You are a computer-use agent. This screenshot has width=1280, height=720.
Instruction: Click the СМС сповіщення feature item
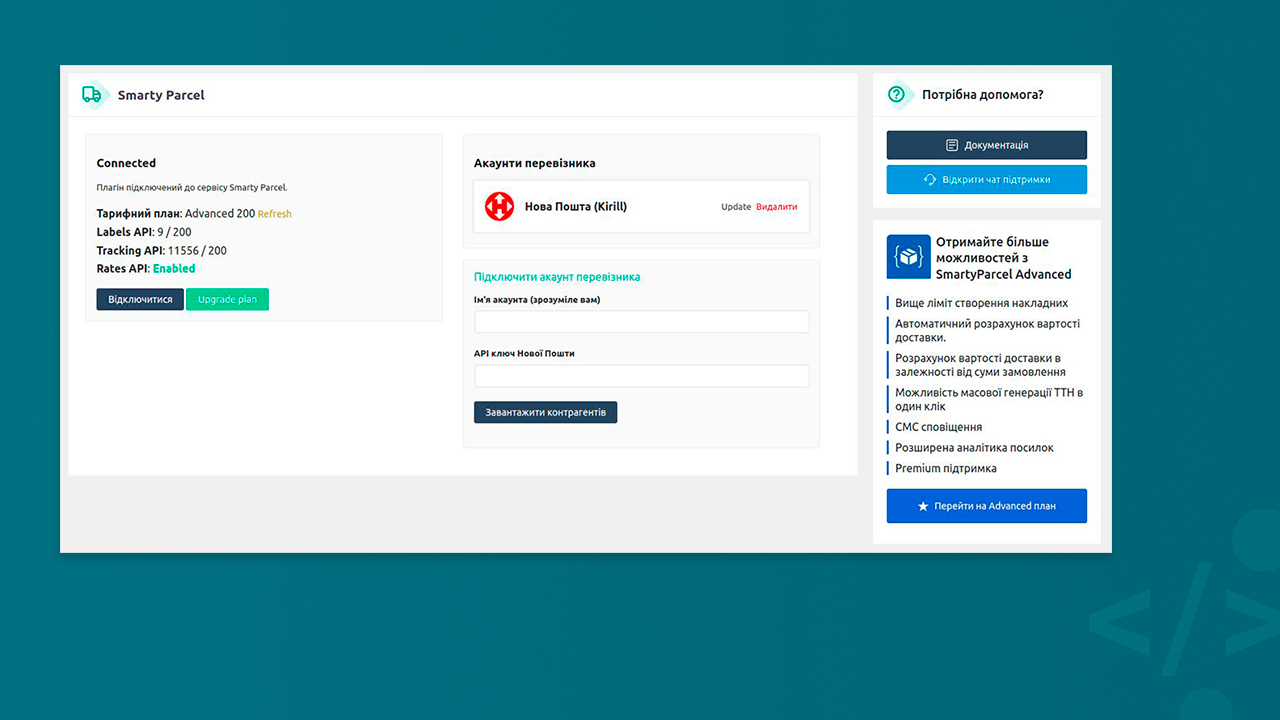[x=938, y=427]
